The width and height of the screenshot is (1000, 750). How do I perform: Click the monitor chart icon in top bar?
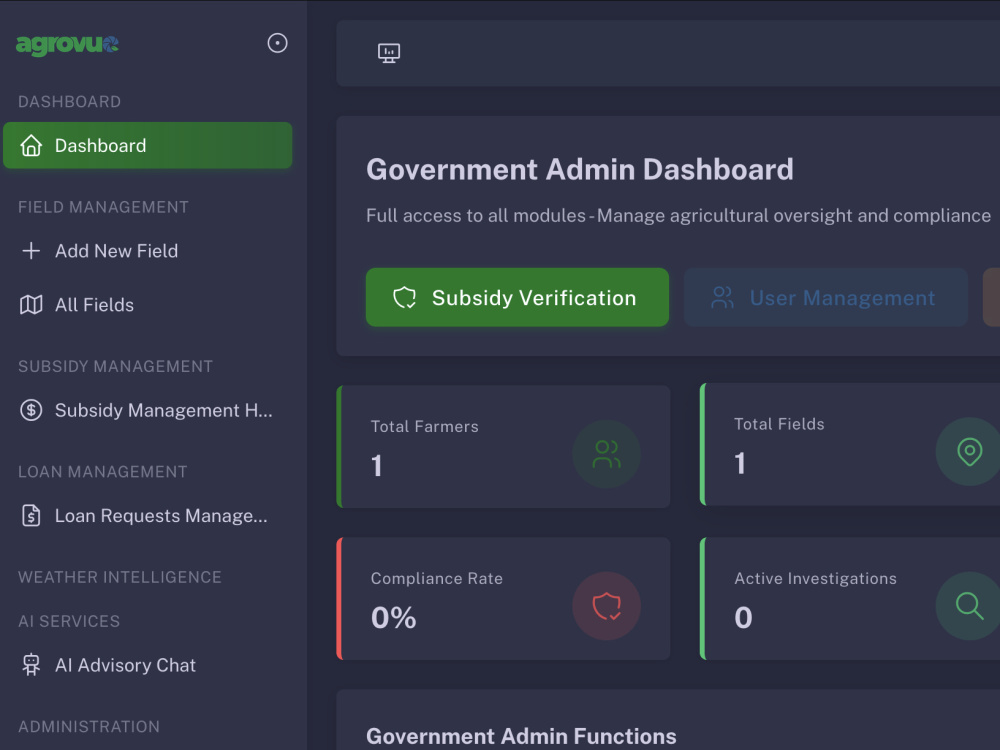[x=389, y=53]
